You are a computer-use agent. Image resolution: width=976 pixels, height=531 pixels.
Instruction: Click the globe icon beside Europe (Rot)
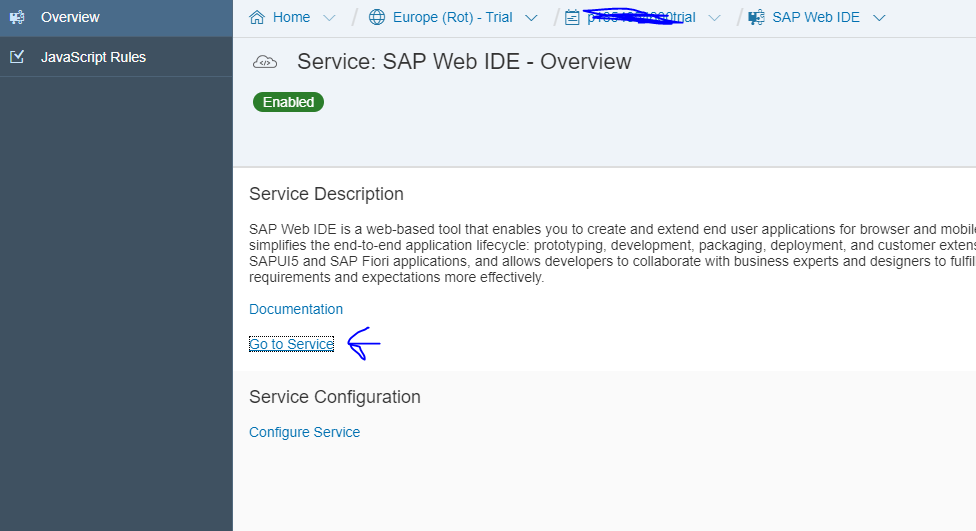click(377, 17)
